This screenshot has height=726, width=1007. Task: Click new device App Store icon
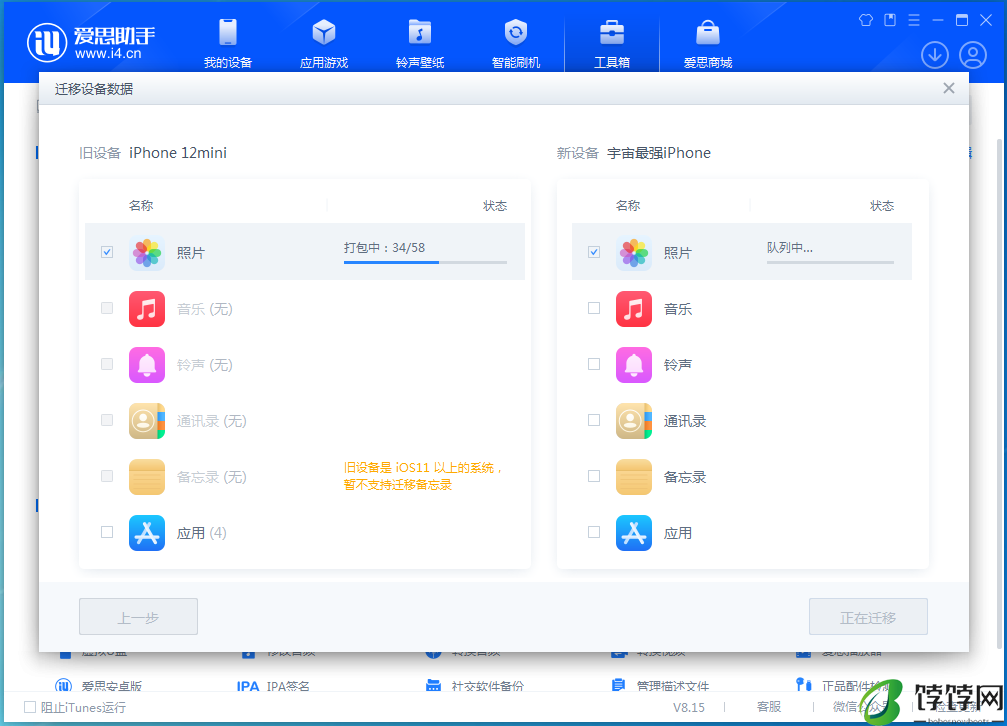point(634,533)
